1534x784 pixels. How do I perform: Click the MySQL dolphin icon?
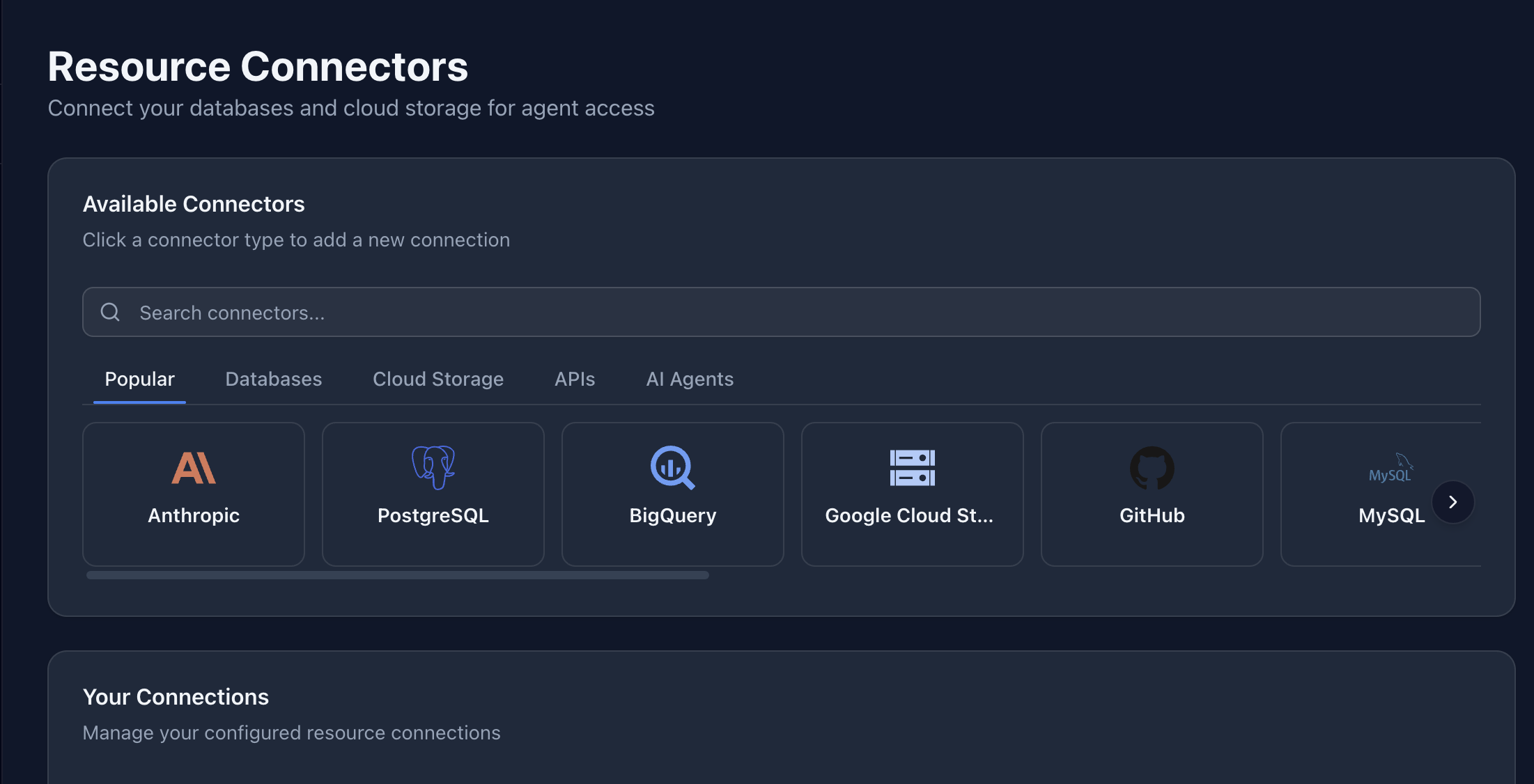click(x=1390, y=467)
